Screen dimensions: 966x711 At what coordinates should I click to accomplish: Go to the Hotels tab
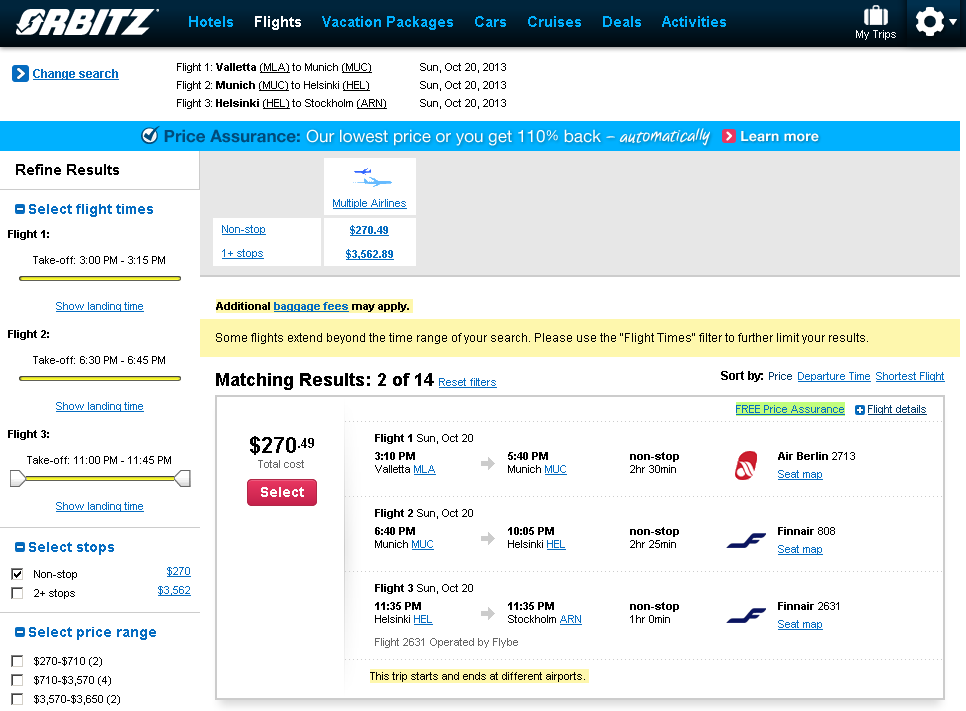(x=211, y=22)
